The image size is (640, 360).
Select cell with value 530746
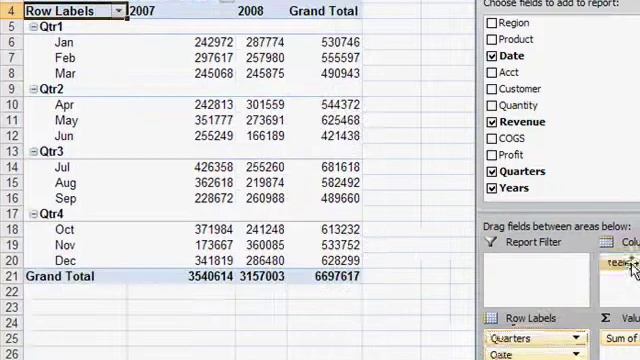(x=340, y=42)
